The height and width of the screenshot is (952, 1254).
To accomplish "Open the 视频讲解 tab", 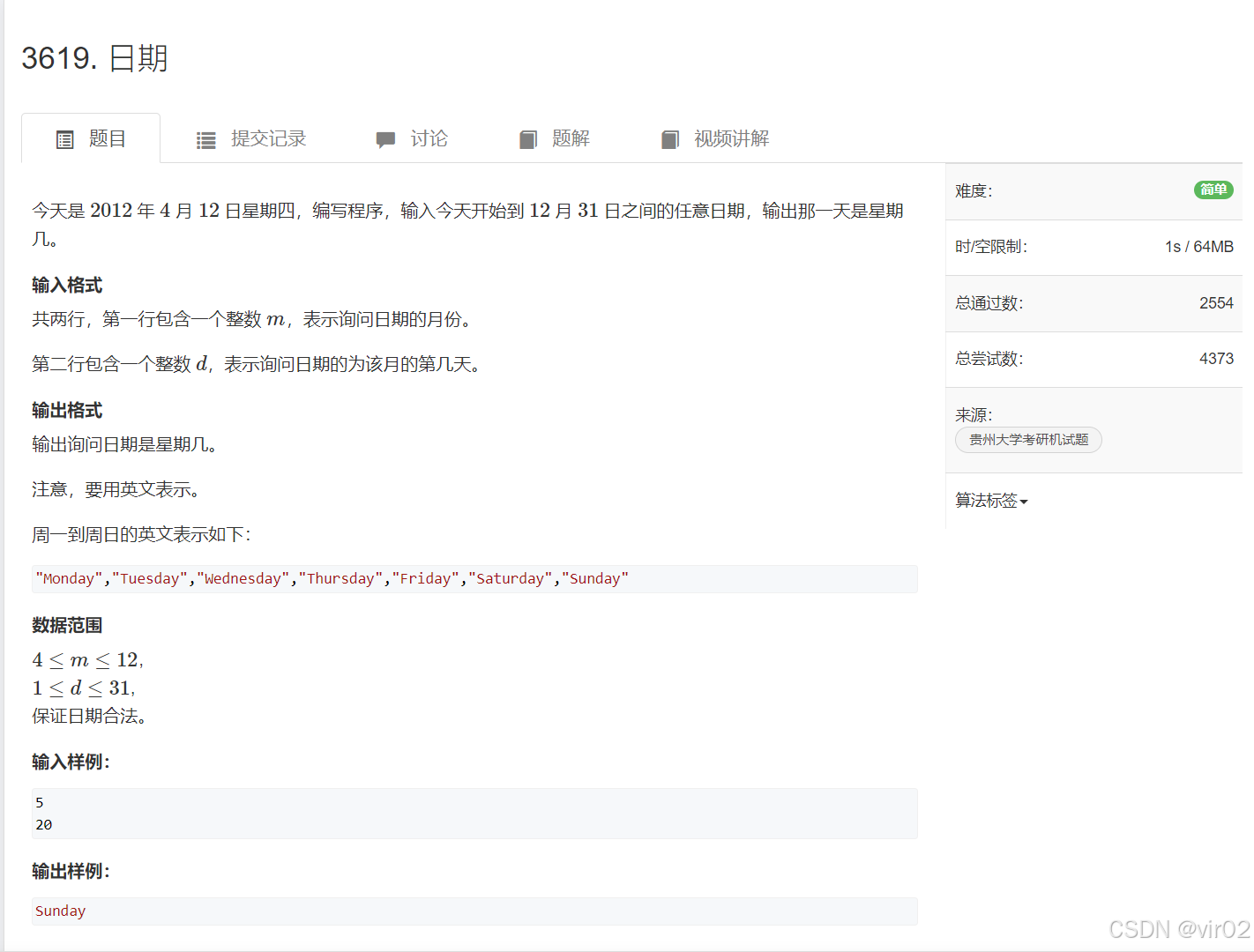I will tap(732, 138).
